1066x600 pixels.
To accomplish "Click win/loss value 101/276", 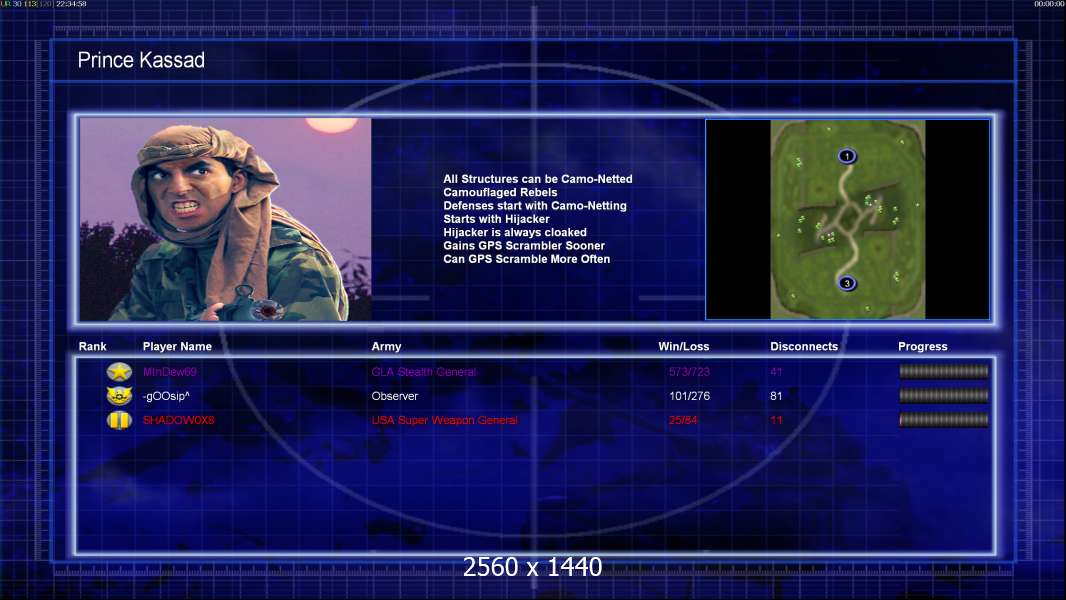I will pos(689,396).
